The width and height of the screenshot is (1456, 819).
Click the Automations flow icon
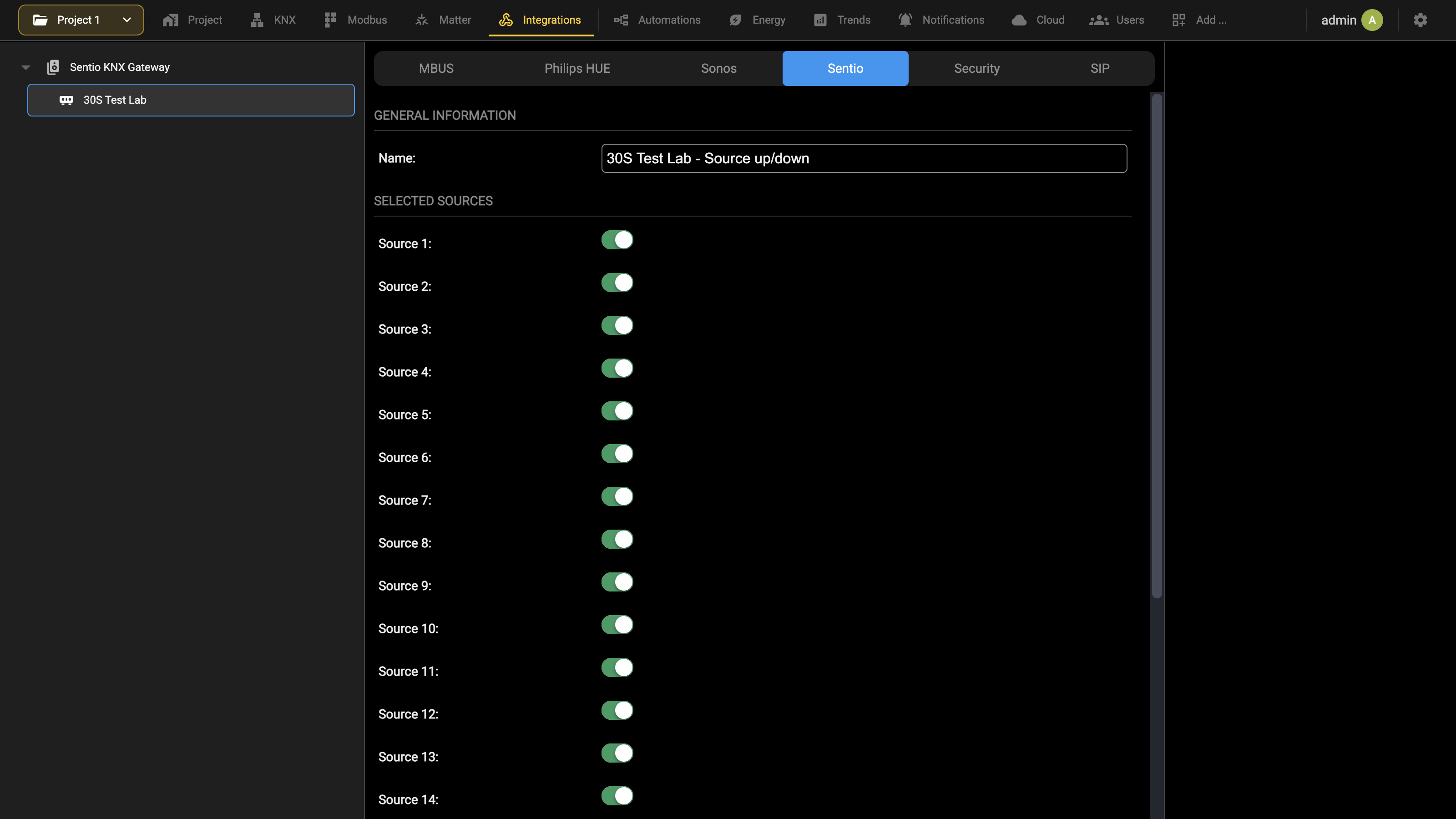pyautogui.click(x=621, y=20)
